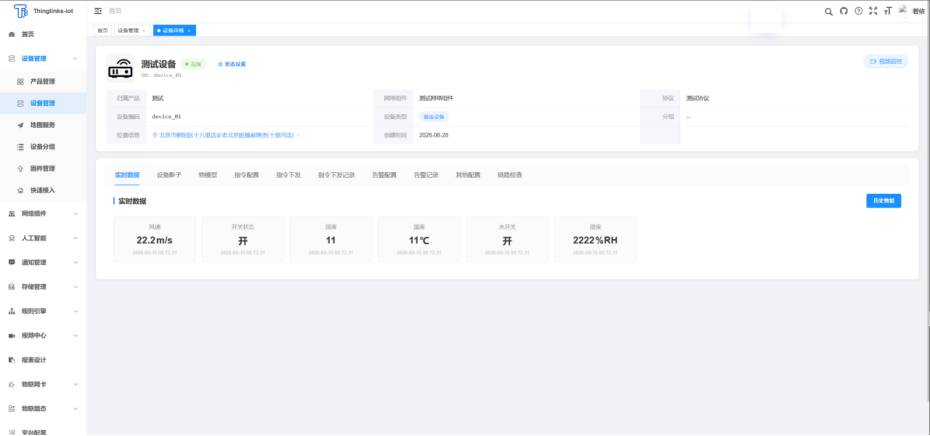Toggle fullscreen with the expand icon
930x436 pixels.
point(872,11)
